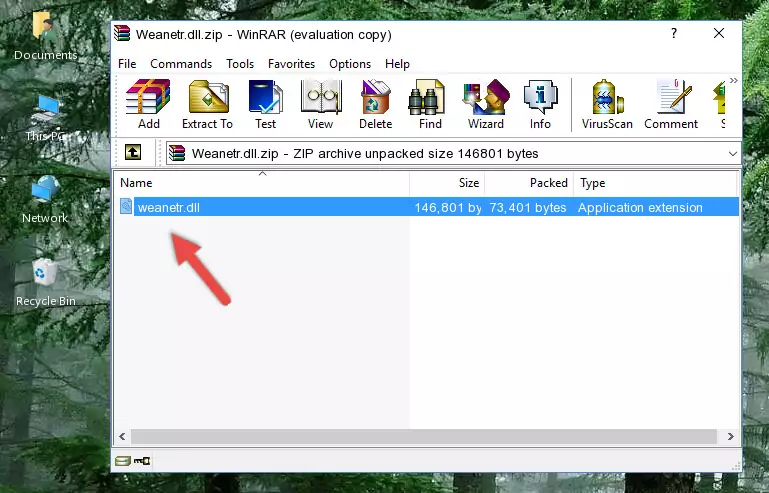Open the Comment tool

click(x=671, y=104)
